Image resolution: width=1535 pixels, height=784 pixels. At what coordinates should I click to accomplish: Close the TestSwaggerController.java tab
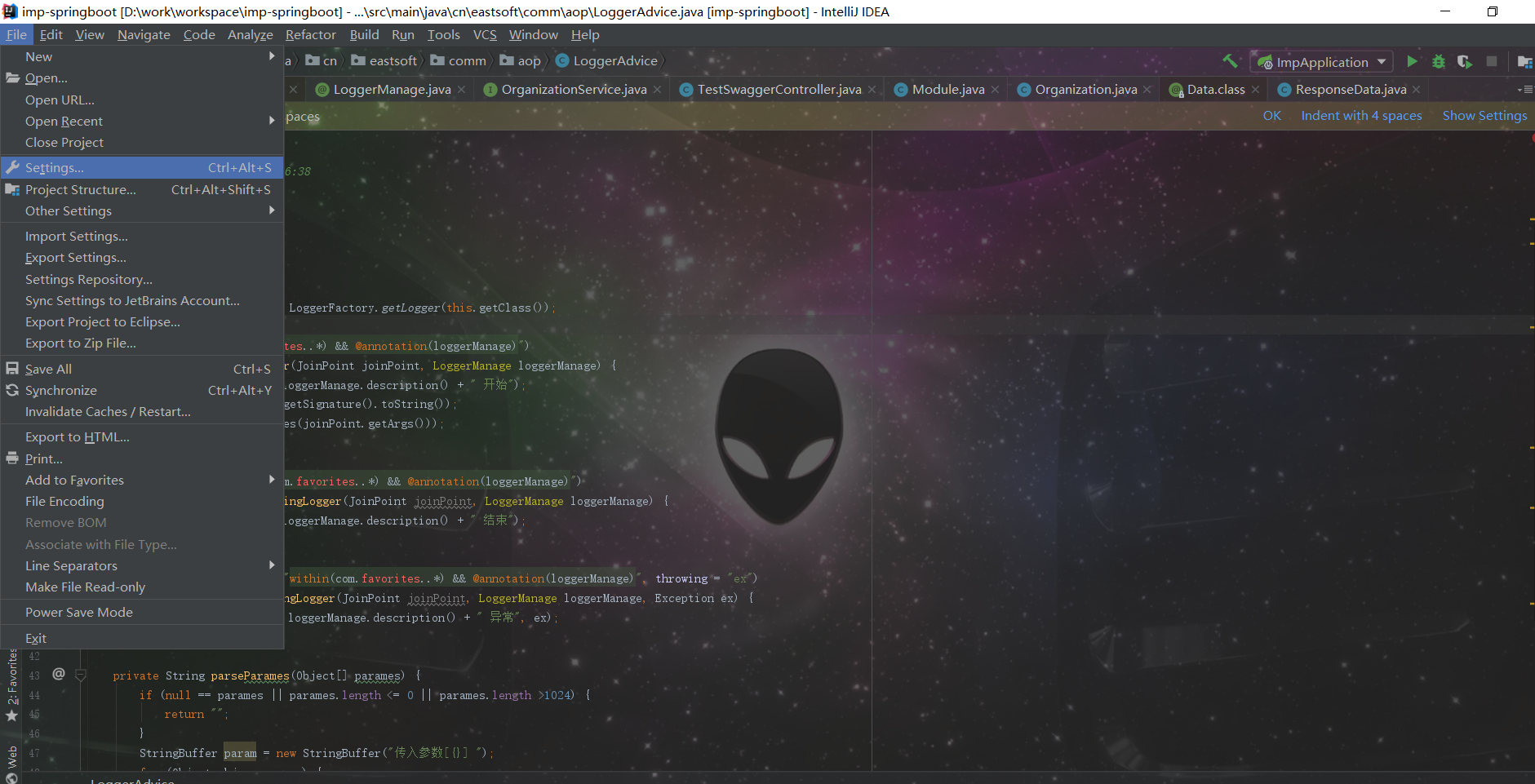point(872,90)
